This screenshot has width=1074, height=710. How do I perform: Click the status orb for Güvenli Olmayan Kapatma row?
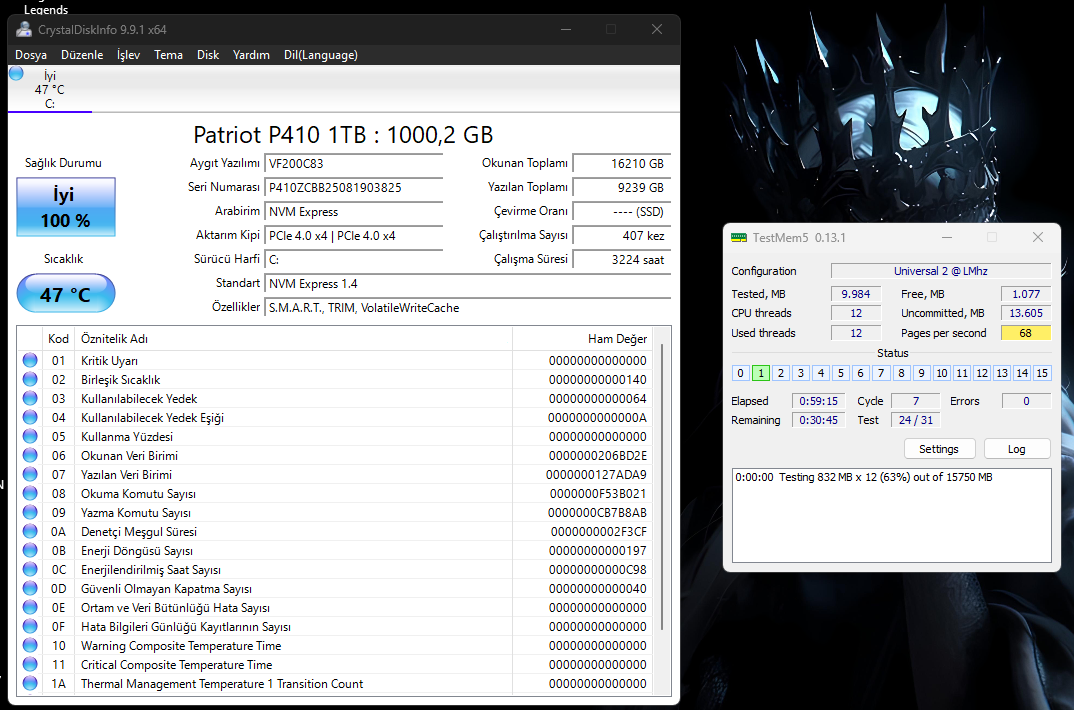[30, 587]
